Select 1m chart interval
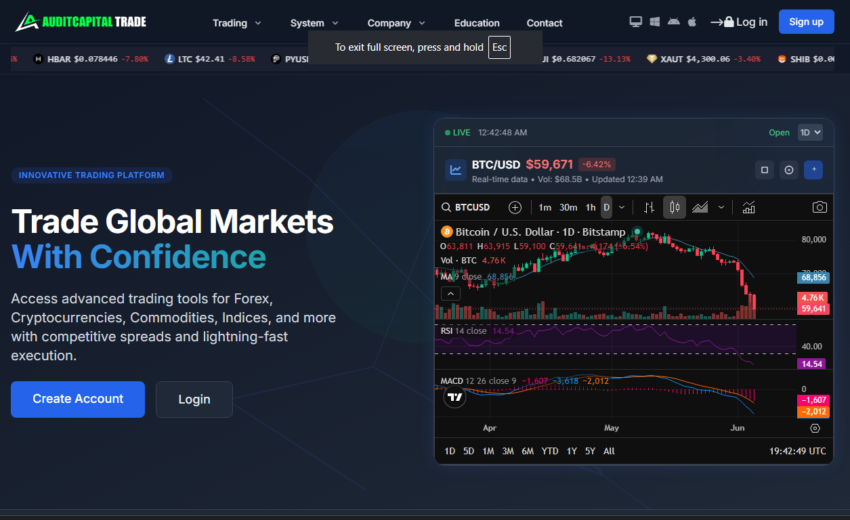 [545, 207]
